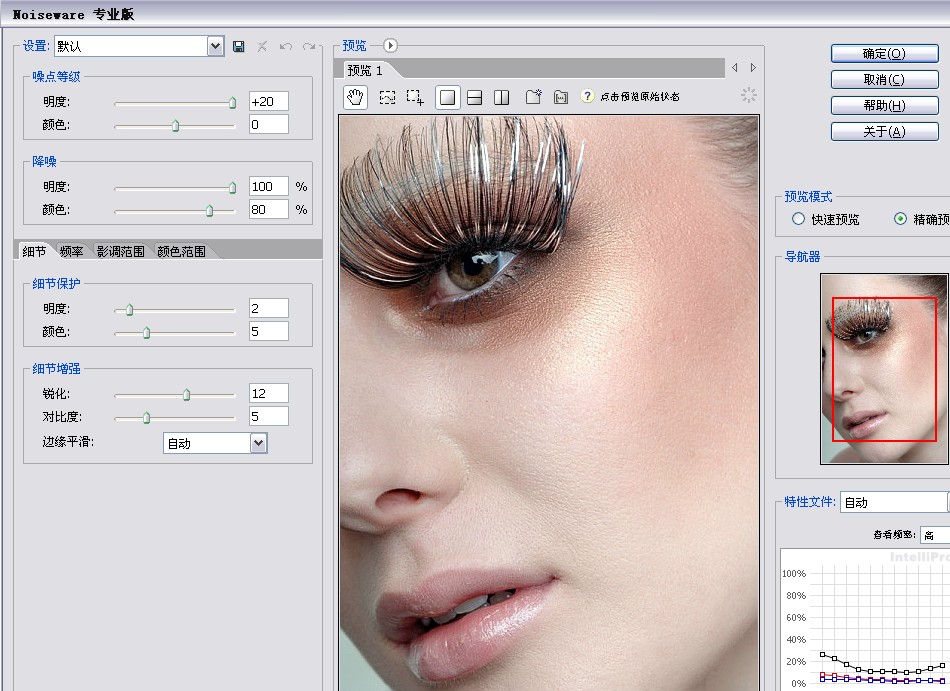Screen dimensions: 950x691
Task: Expand the 预览 panel arrow menu
Action: [390, 45]
